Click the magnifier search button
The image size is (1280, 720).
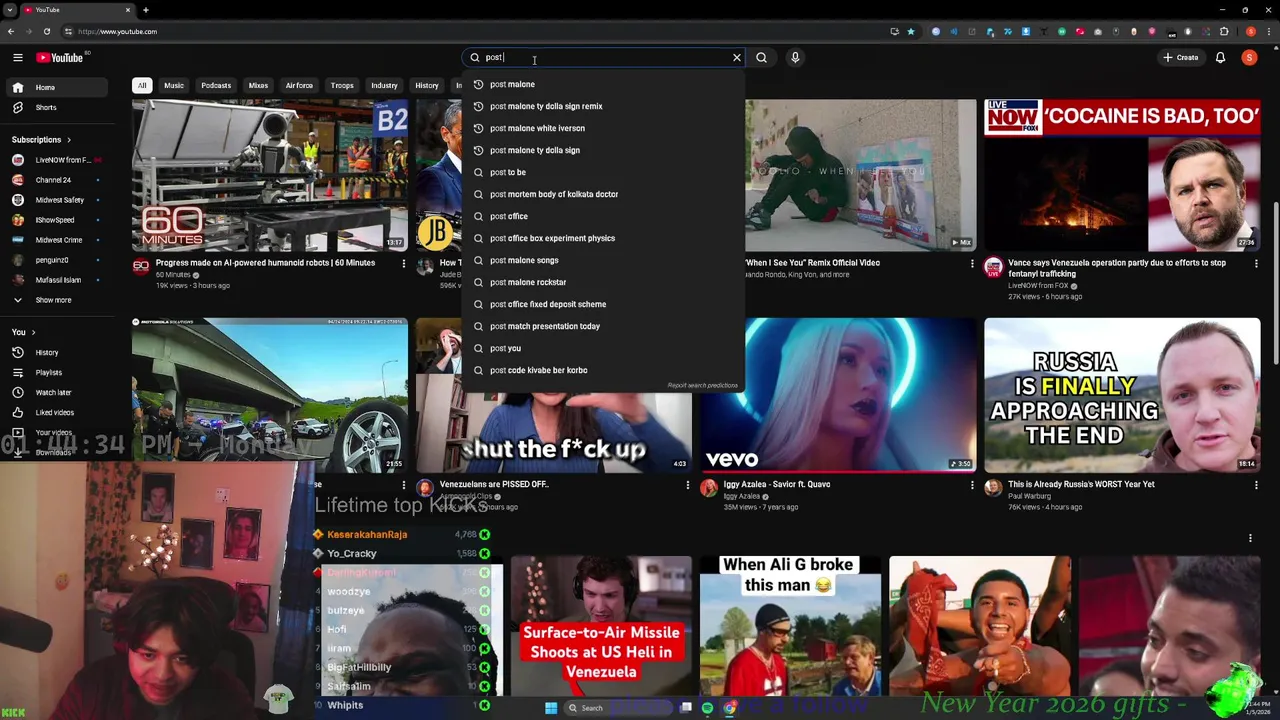[x=761, y=58]
